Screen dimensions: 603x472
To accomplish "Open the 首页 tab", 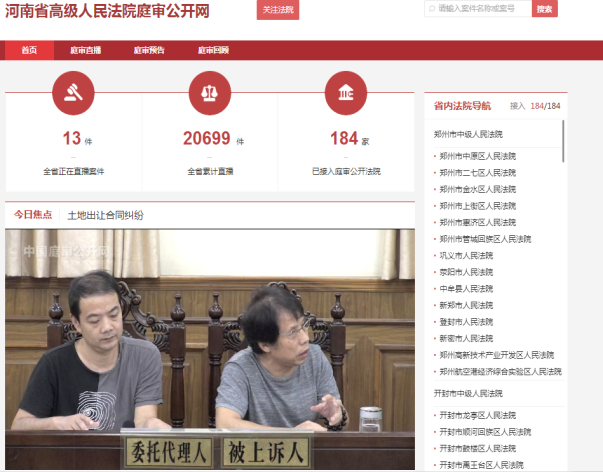I will pyautogui.click(x=29, y=50).
